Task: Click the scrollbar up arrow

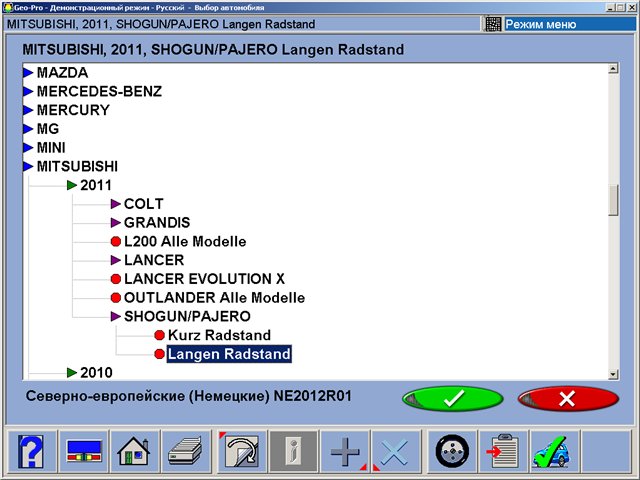Action: point(613,69)
